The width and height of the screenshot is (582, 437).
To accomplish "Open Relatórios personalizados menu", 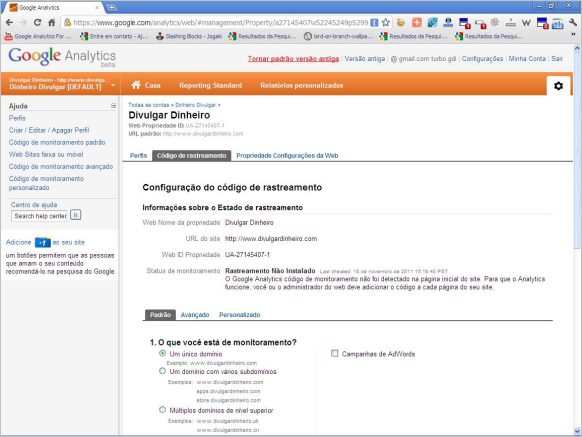I will [x=301, y=85].
